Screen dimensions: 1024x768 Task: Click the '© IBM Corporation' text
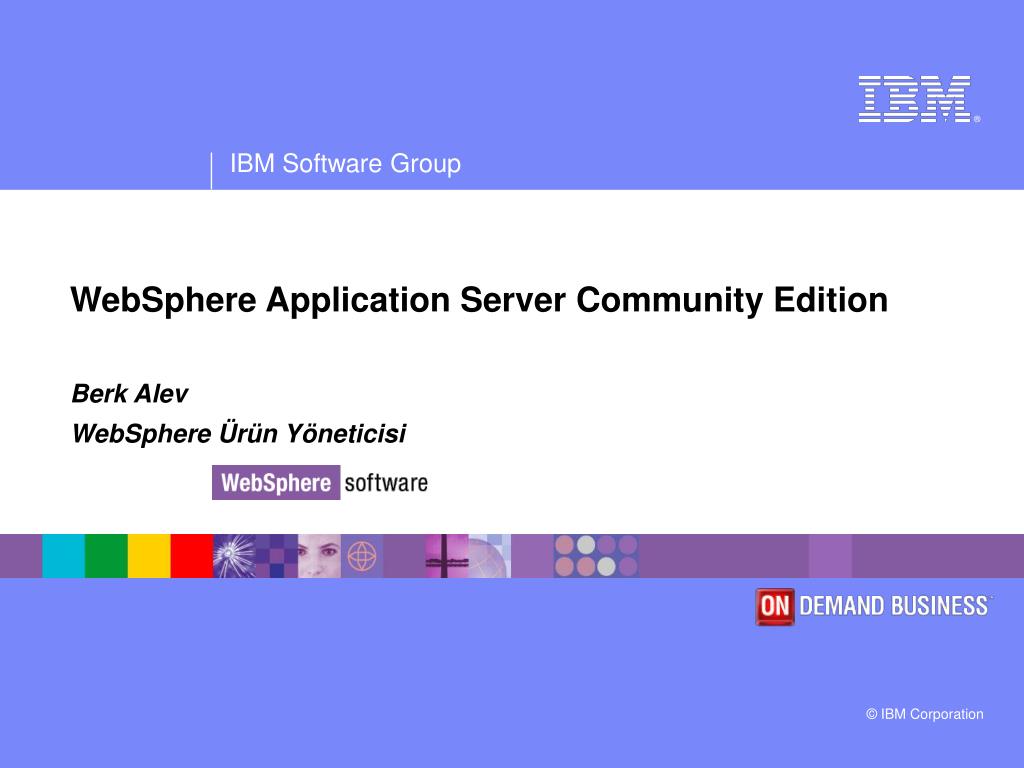pos(925,714)
